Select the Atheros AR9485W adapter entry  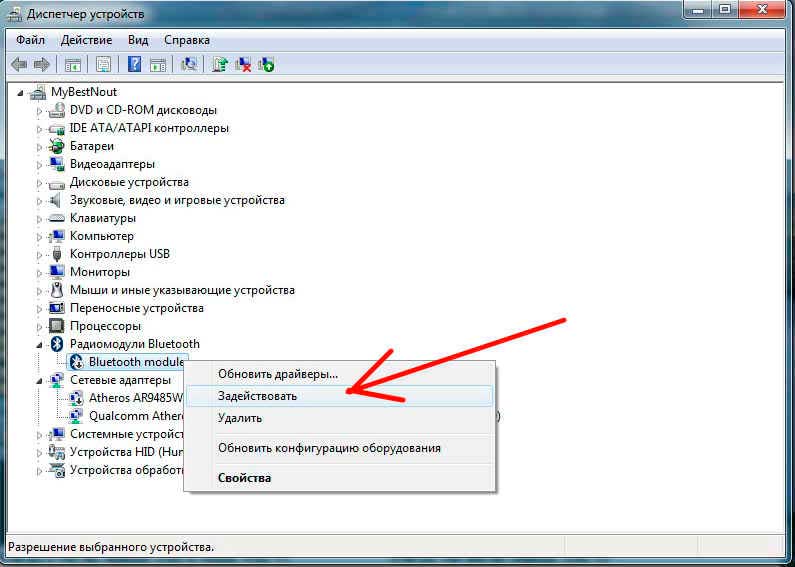click(135, 398)
